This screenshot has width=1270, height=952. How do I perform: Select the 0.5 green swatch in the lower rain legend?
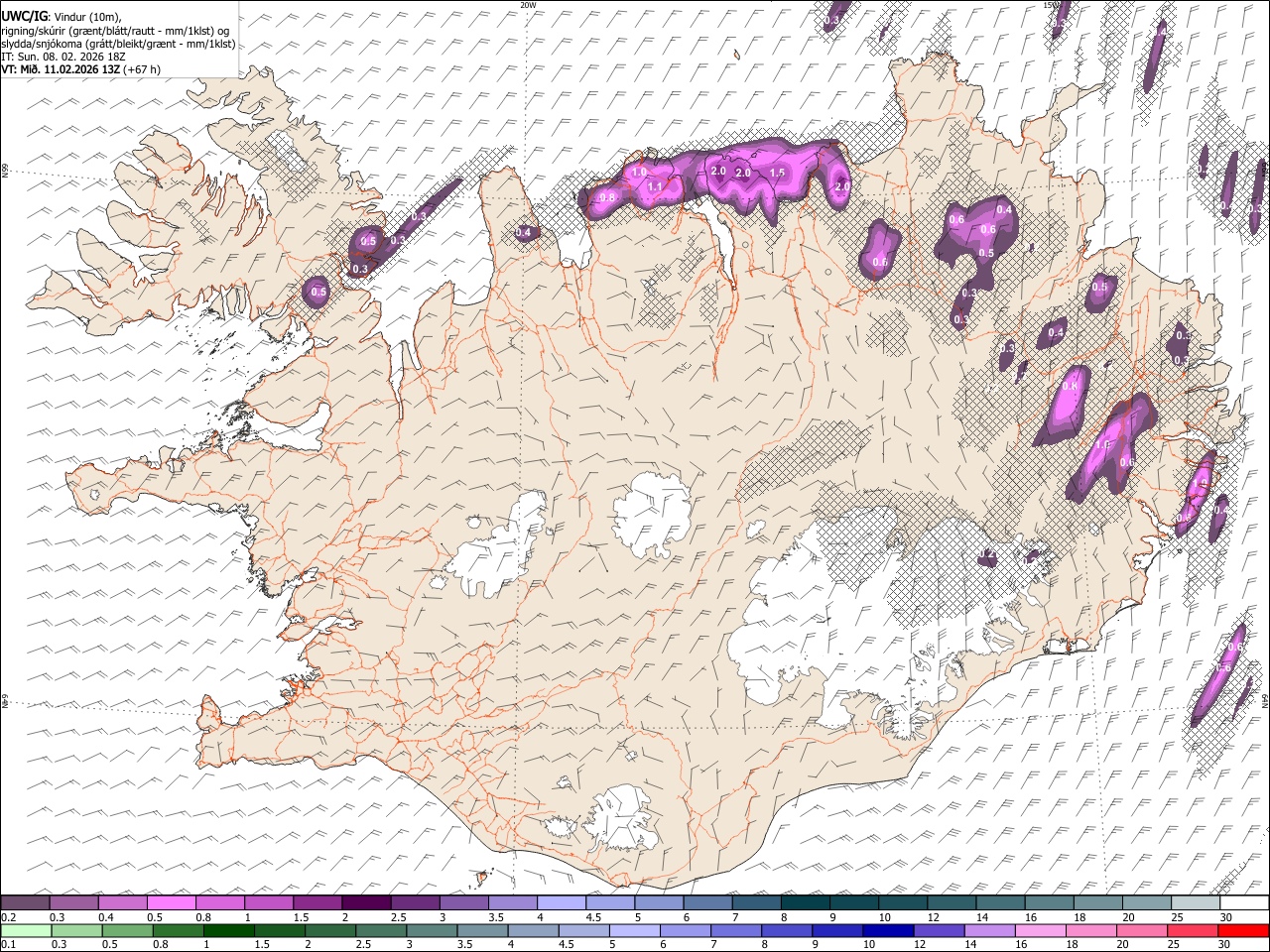tap(127, 930)
